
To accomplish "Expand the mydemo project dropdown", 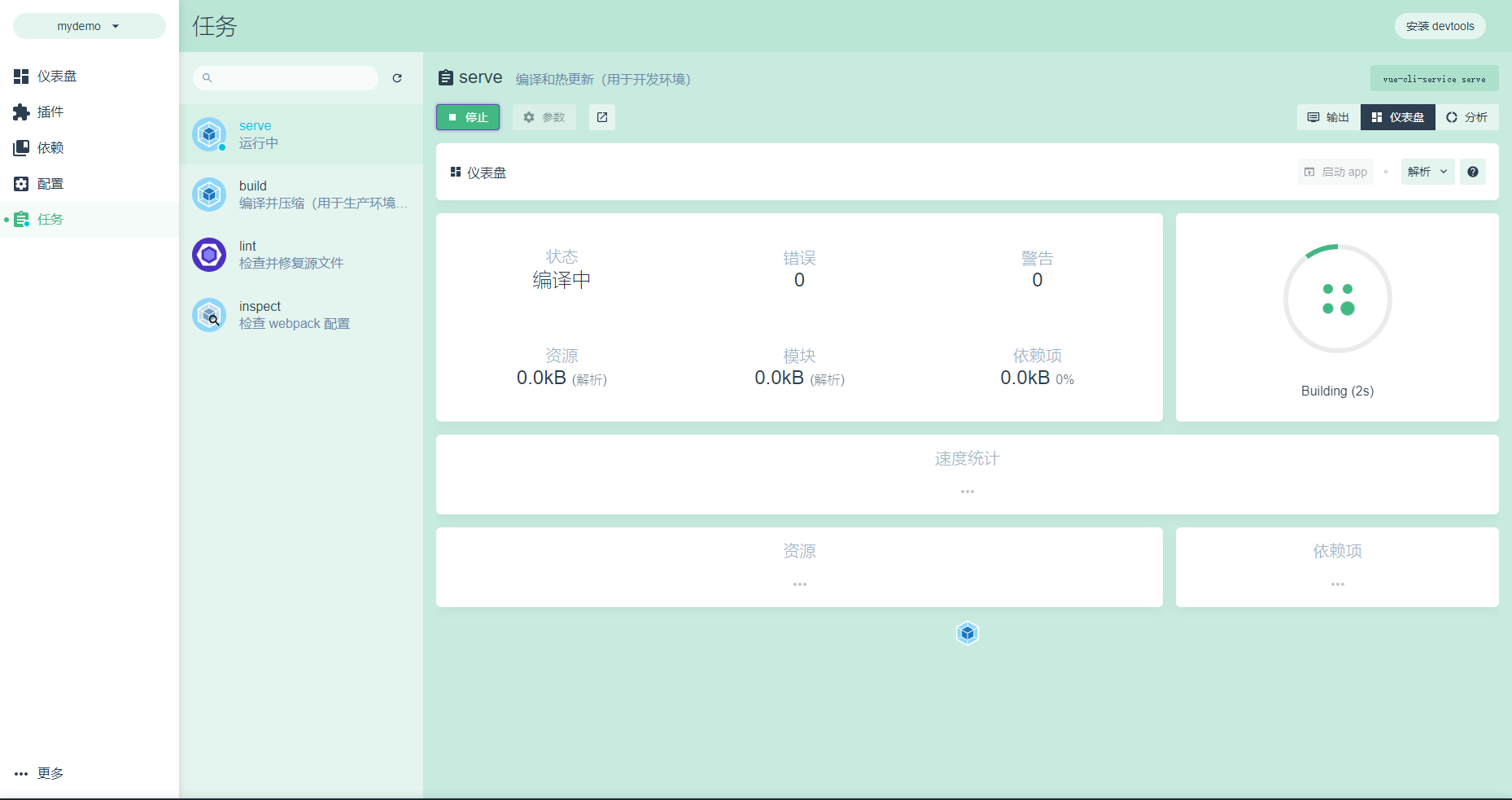I will (x=89, y=26).
